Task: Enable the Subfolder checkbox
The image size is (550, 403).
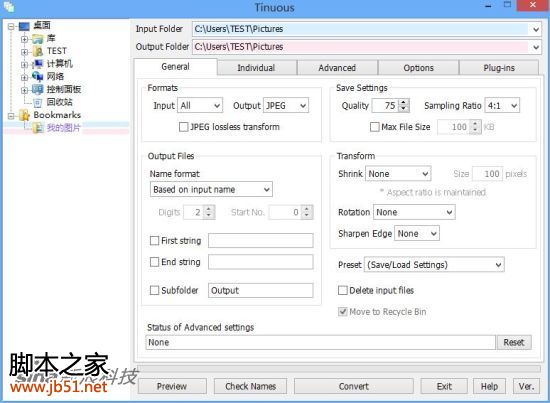Action: click(x=154, y=290)
